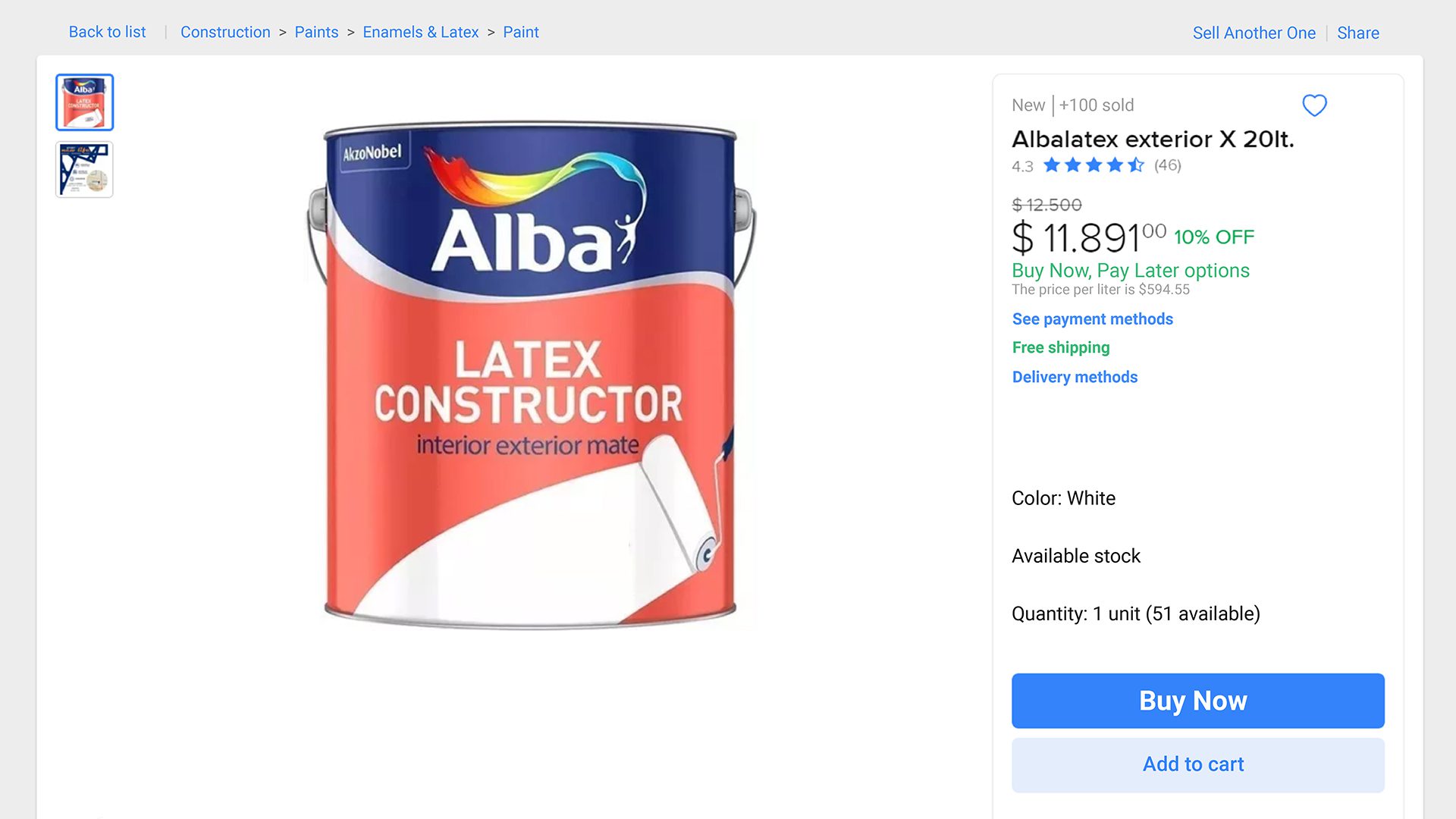Open the quantity selector showing 1 unit

[1135, 613]
